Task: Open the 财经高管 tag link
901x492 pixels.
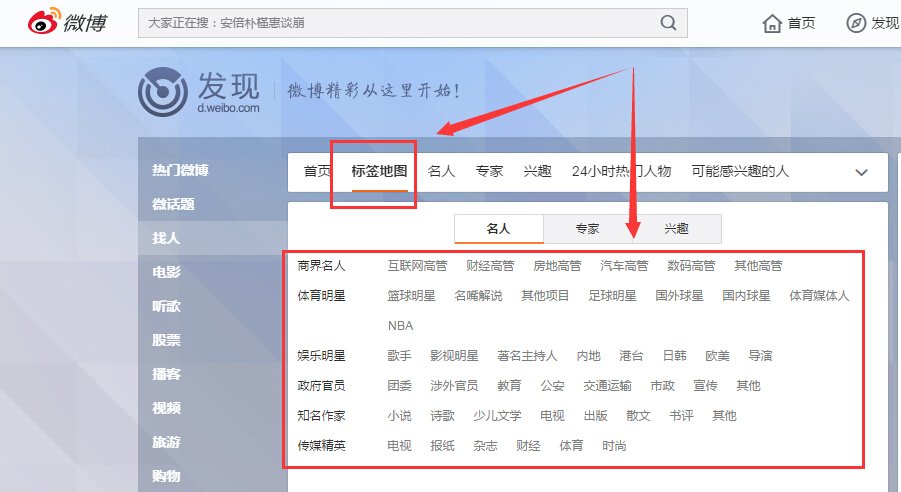Action: [490, 266]
